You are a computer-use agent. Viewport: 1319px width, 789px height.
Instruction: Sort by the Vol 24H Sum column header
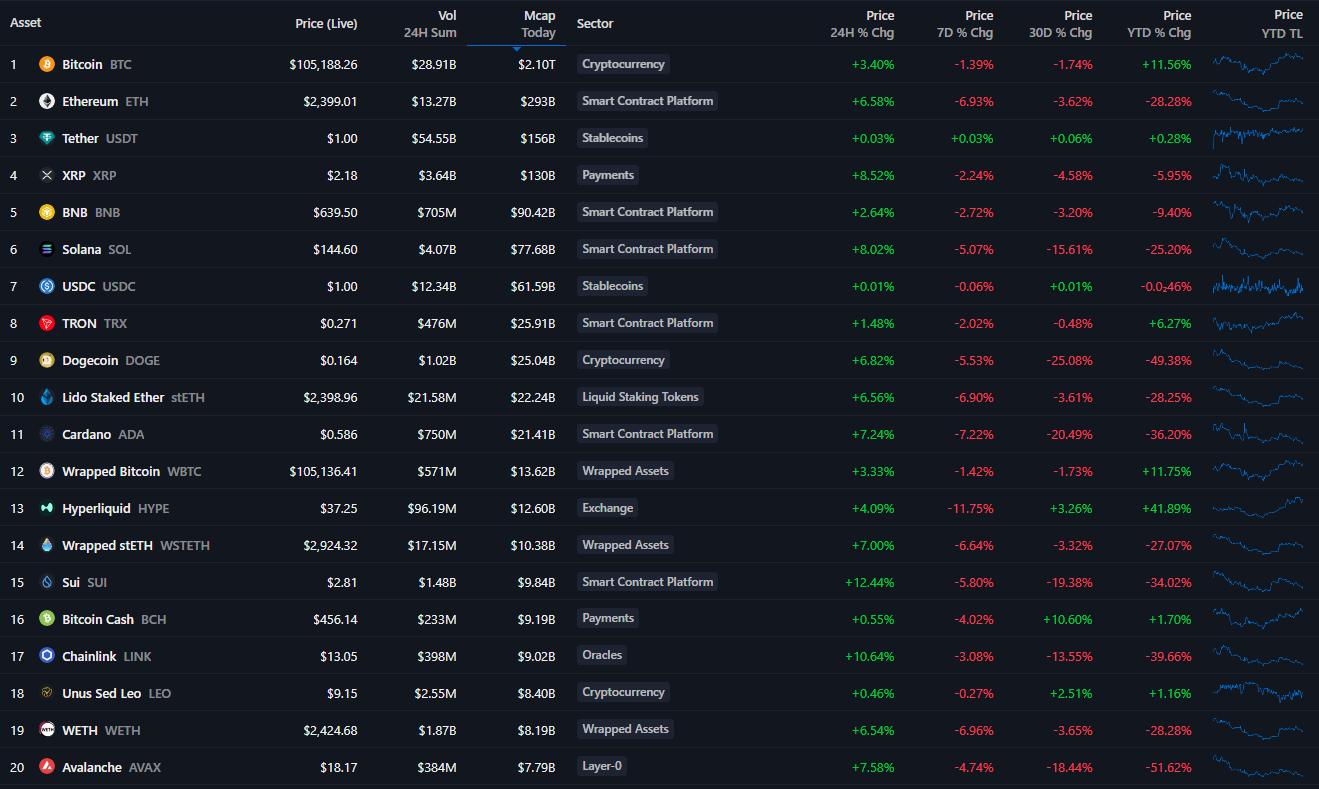tap(430, 24)
